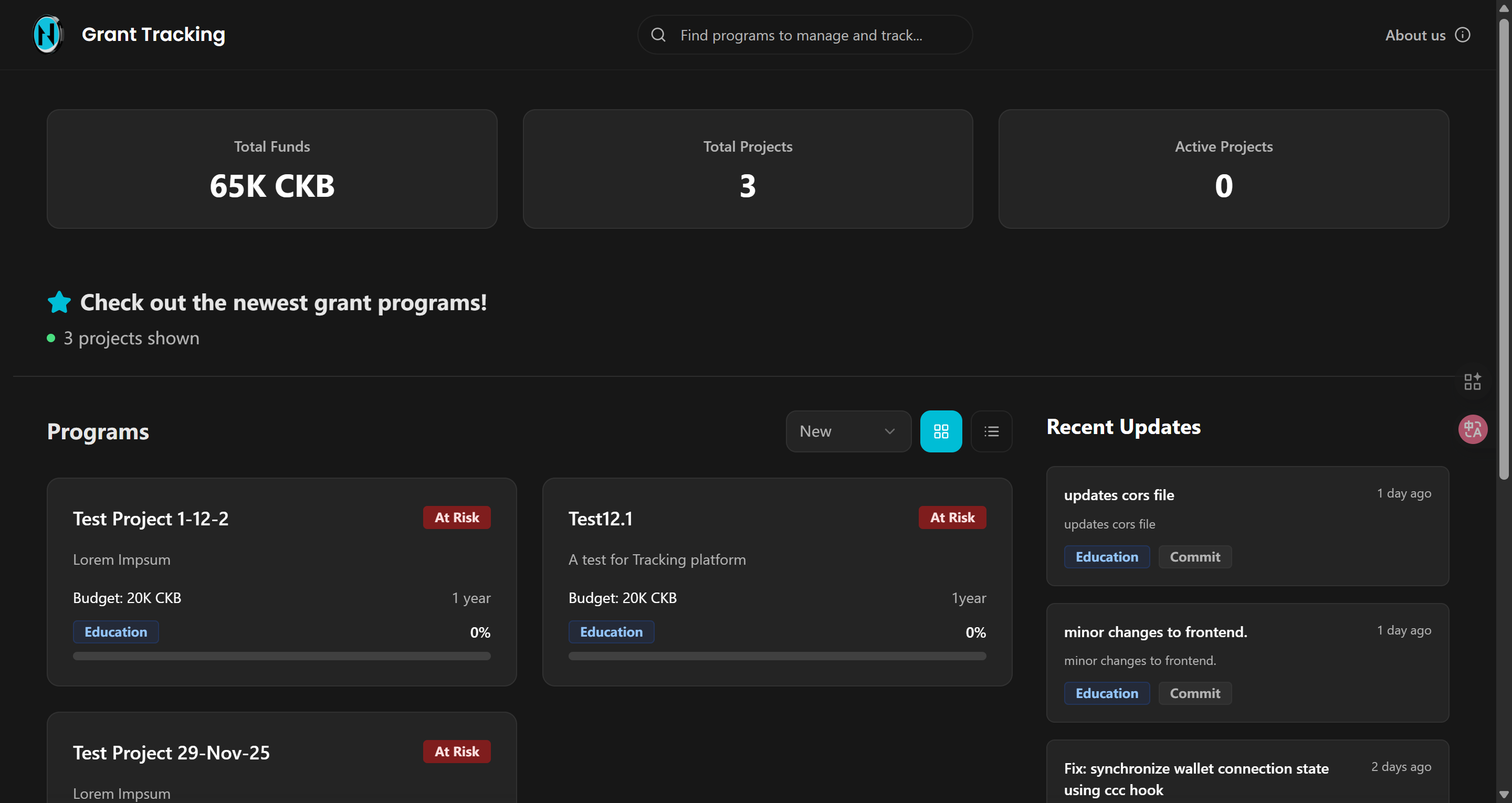Switch to grid view layout
The height and width of the screenshot is (803, 1512).
pyautogui.click(x=940, y=431)
